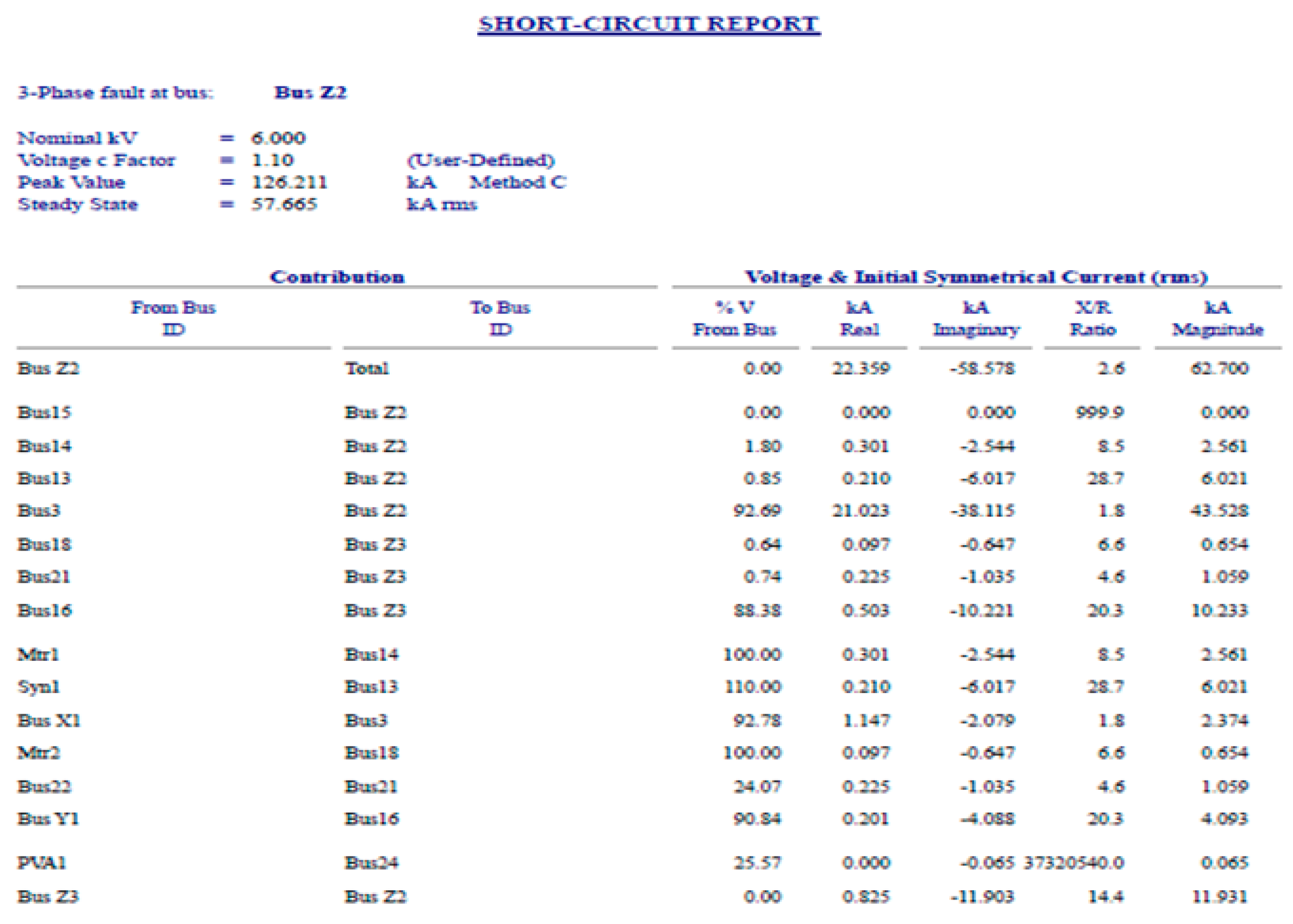This screenshot has width=1293, height=924.
Task: Select the Nominal kV value 6.000
Action: tap(278, 138)
